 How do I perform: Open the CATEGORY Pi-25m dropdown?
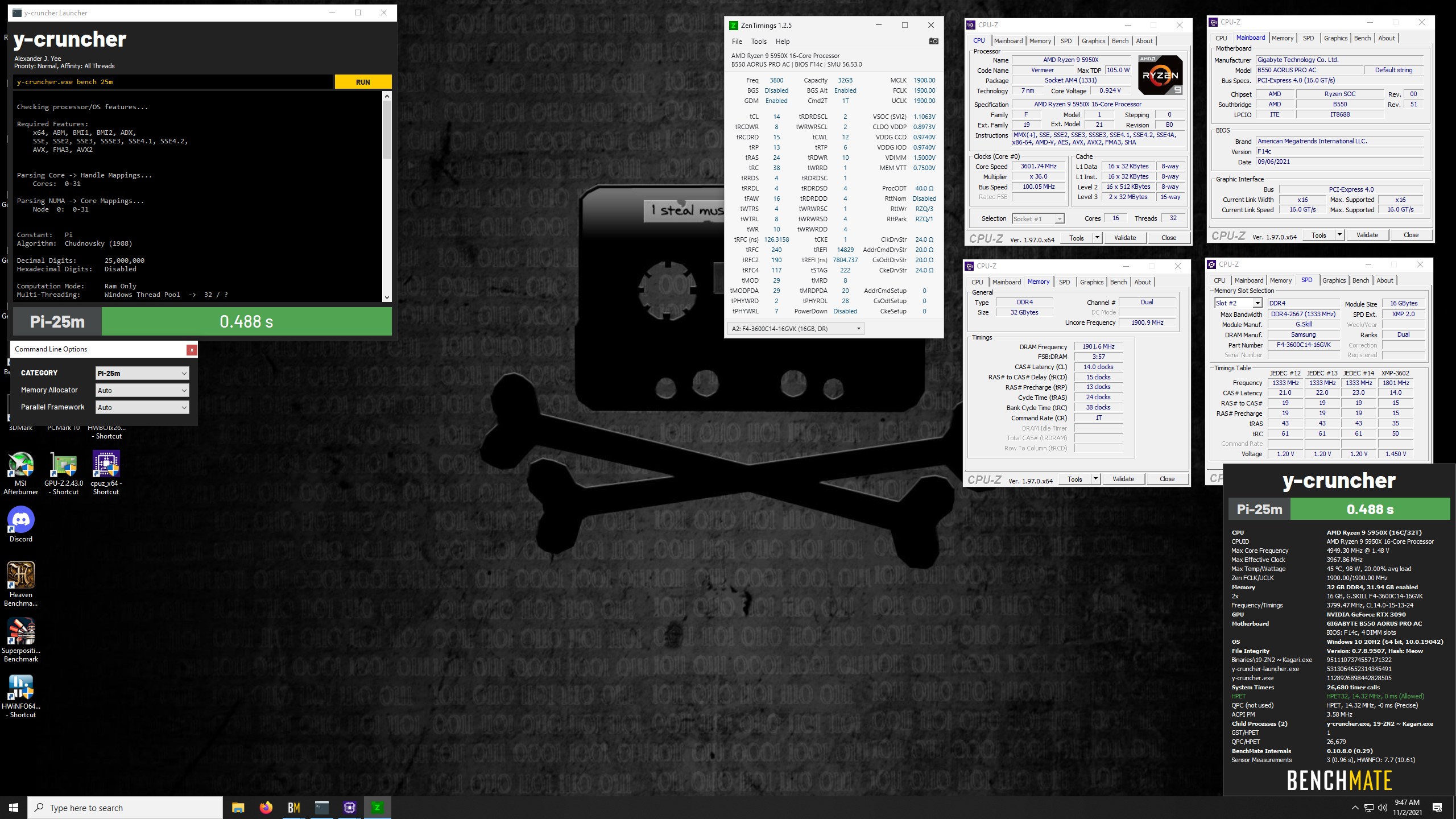[142, 373]
